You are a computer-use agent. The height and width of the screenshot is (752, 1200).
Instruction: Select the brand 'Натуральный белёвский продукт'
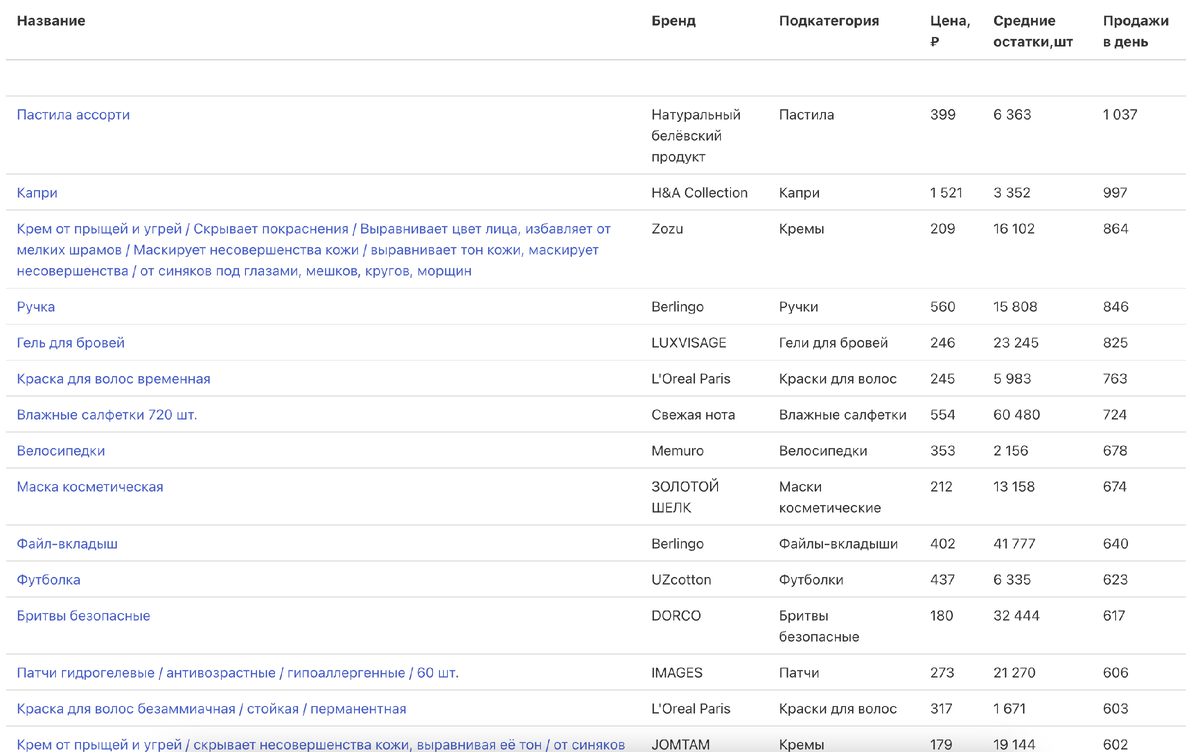(696, 136)
